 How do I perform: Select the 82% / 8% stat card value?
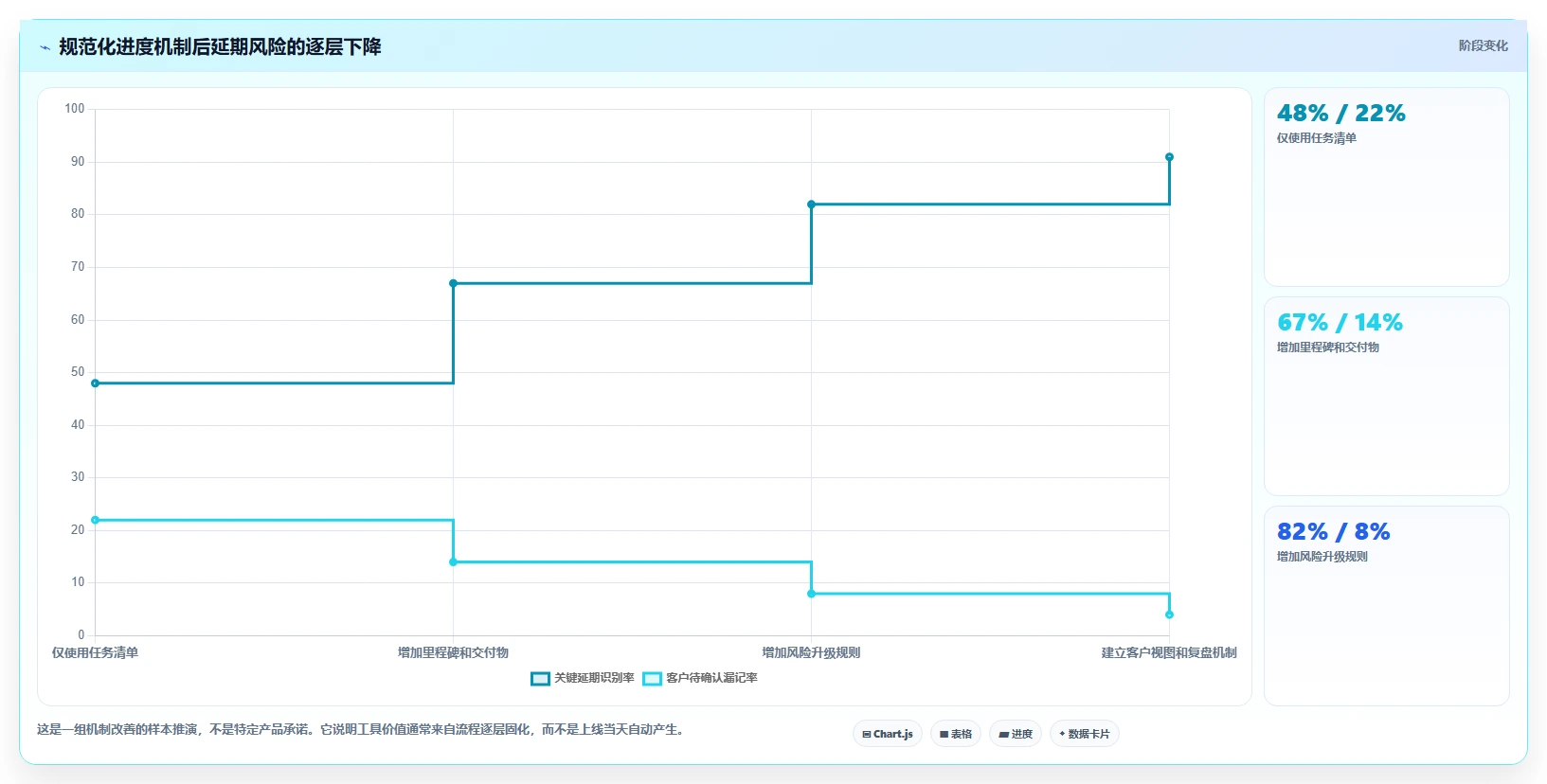[x=1333, y=532]
